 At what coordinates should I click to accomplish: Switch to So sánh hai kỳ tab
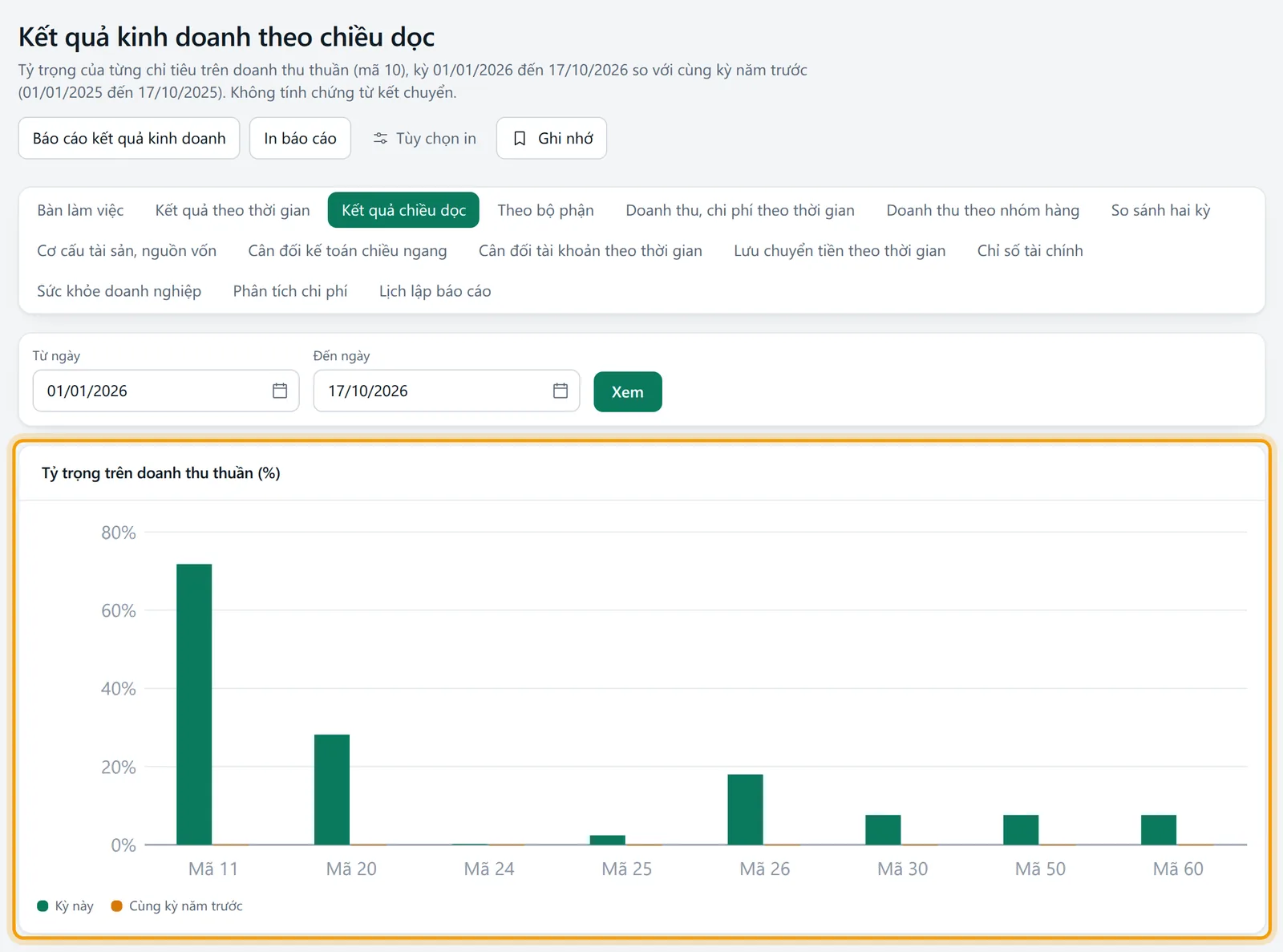point(1160,210)
